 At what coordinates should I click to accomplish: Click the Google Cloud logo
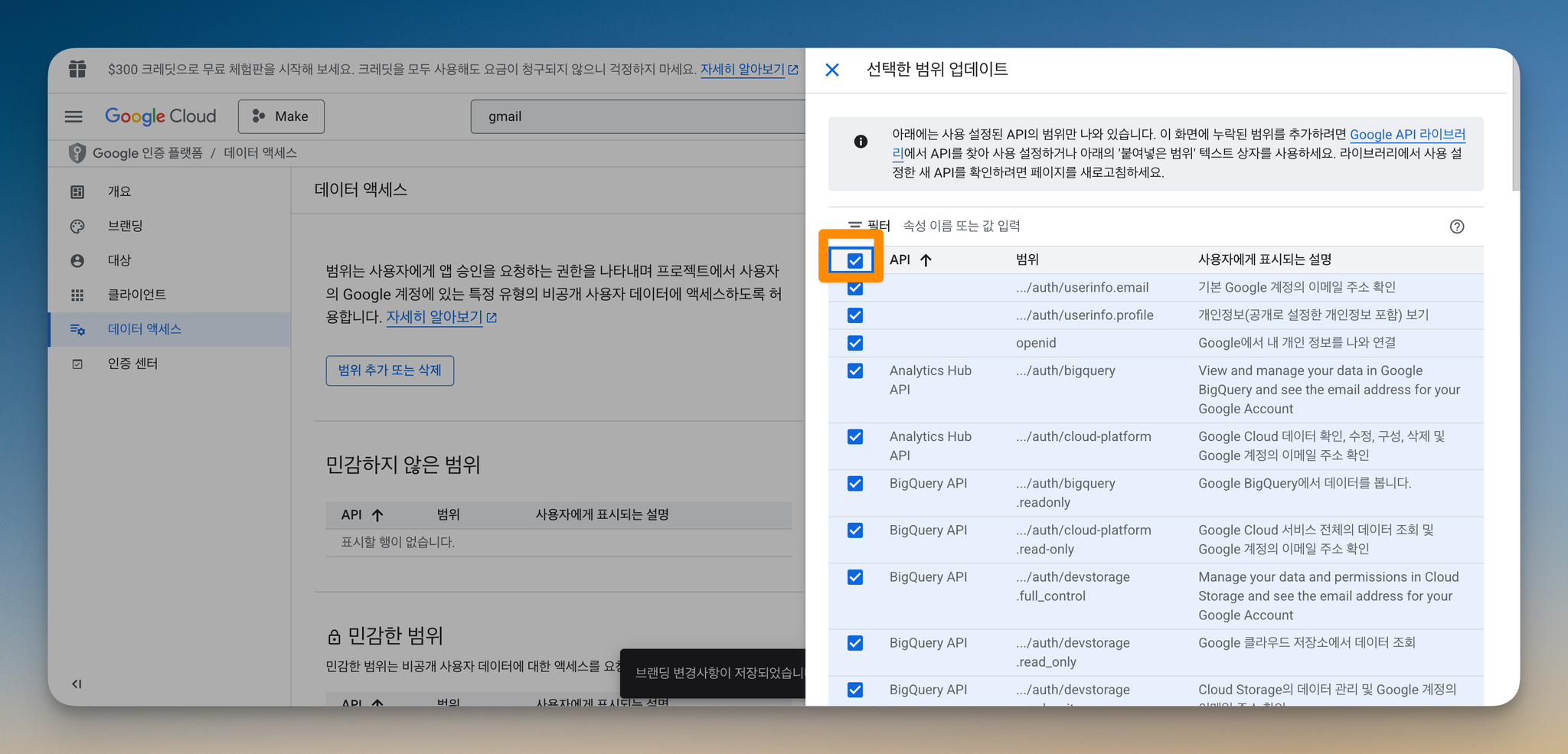coord(161,116)
